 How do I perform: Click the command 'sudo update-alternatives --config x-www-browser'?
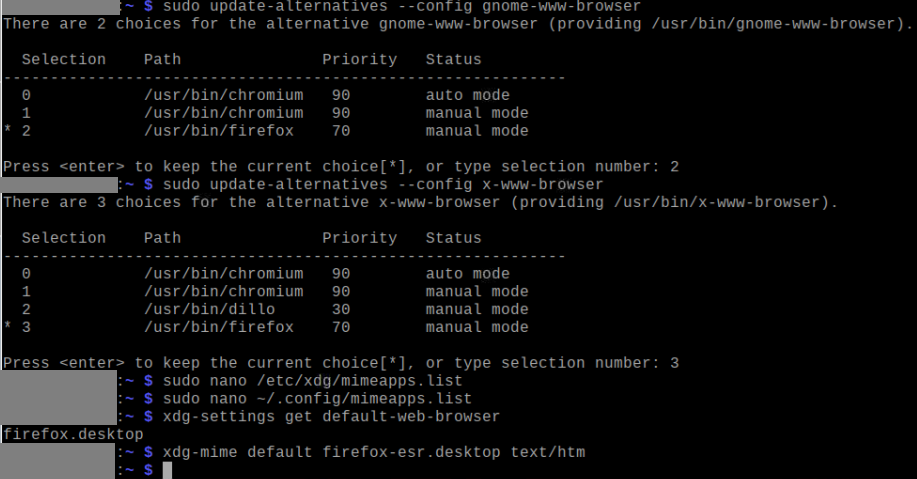382,185
